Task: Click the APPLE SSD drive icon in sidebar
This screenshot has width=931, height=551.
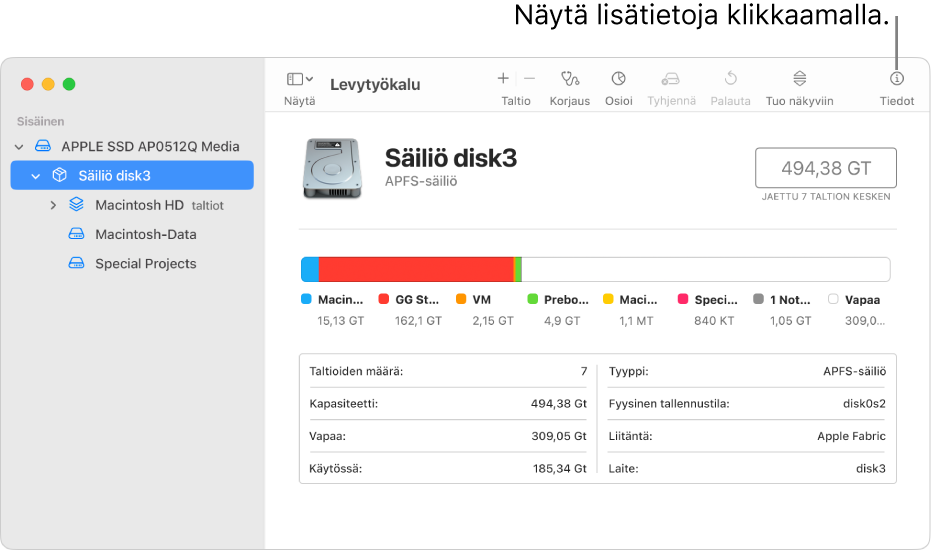Action: click(43, 146)
